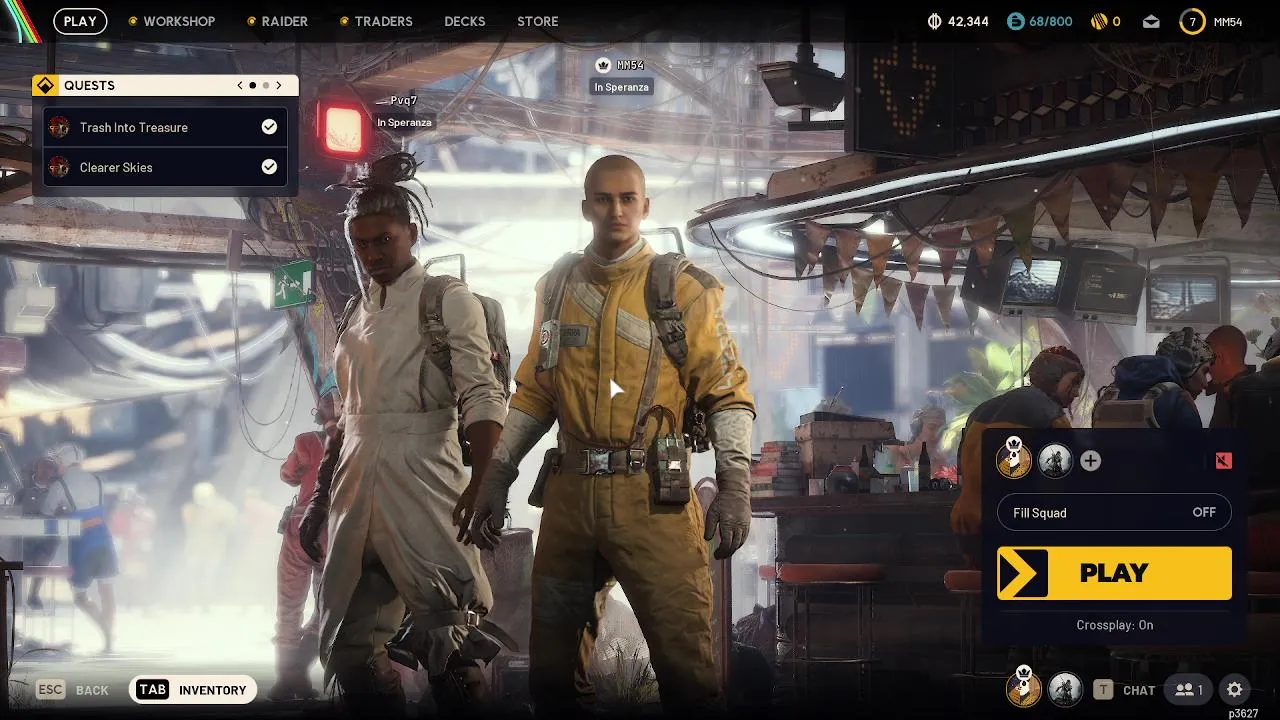The image size is (1280, 720).
Task: Click the T key chat shortcut icon
Action: [1103, 689]
